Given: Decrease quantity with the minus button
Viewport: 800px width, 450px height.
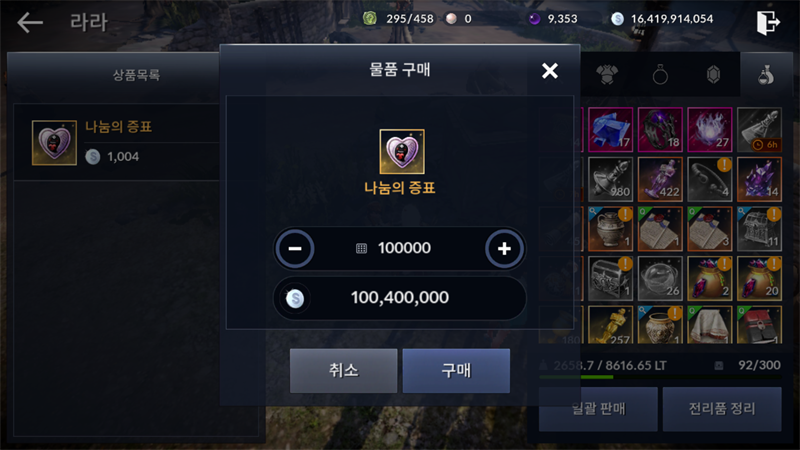Looking at the screenshot, I should click(295, 248).
